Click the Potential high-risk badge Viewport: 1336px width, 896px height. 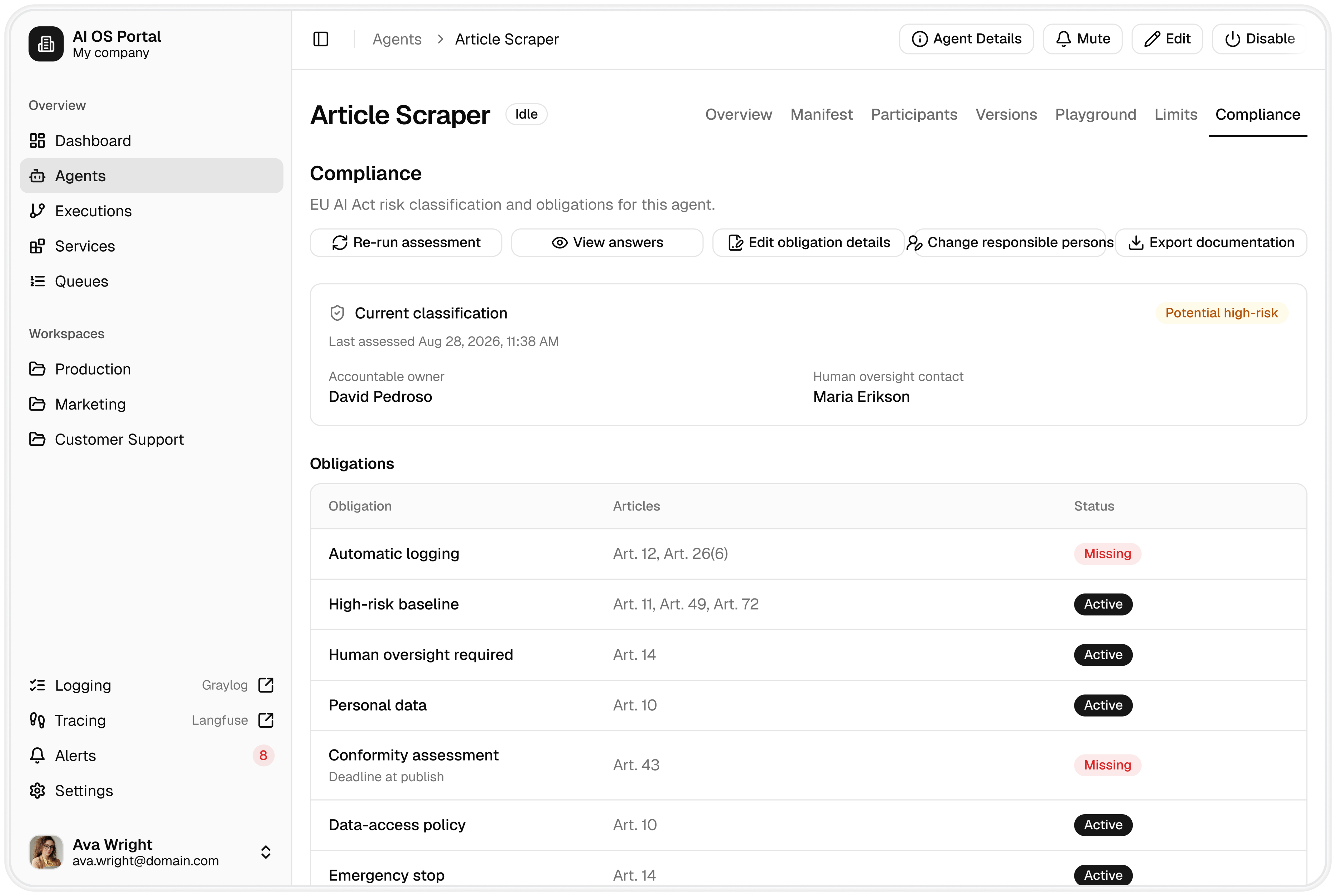point(1221,313)
